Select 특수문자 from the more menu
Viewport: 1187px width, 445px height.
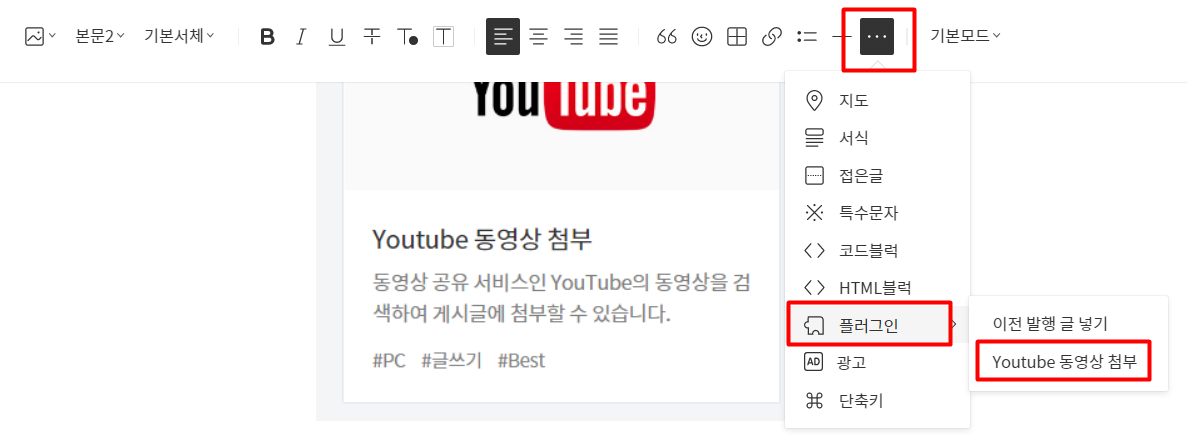pyautogui.click(x=877, y=213)
